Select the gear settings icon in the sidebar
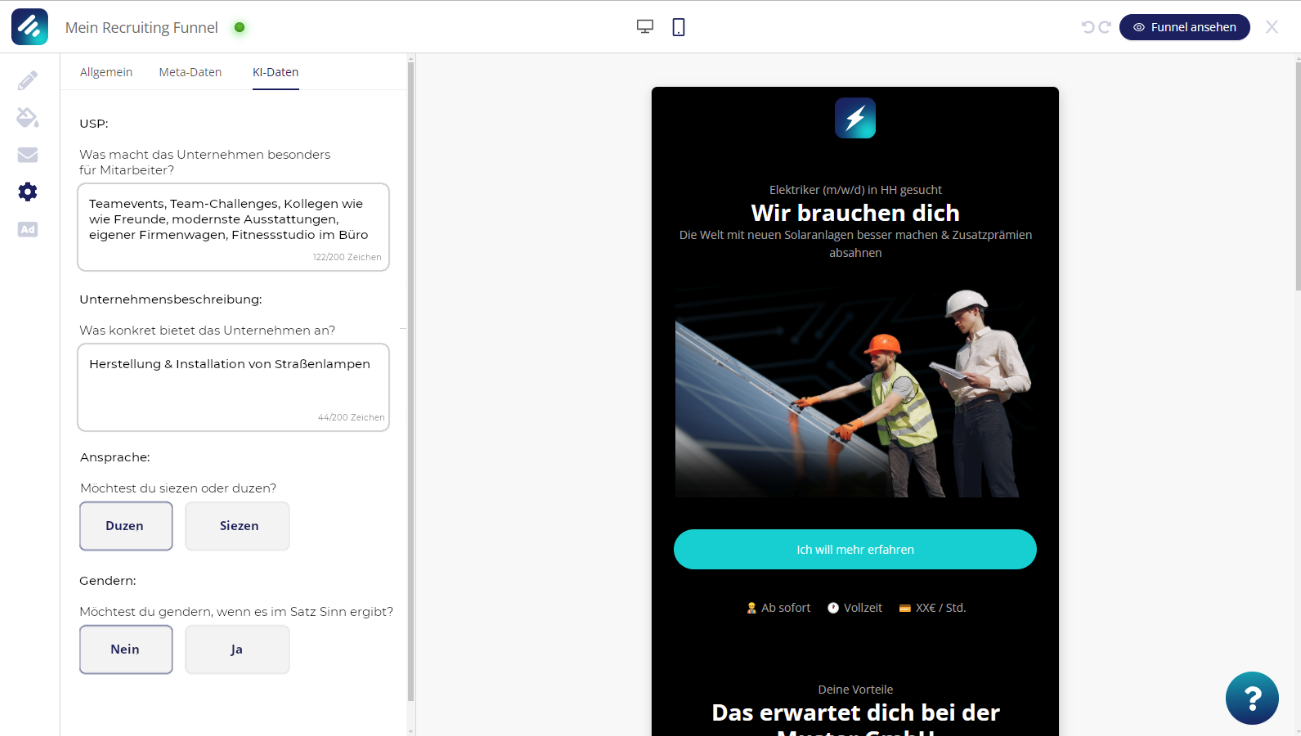Image resolution: width=1301 pixels, height=736 pixels. (27, 191)
